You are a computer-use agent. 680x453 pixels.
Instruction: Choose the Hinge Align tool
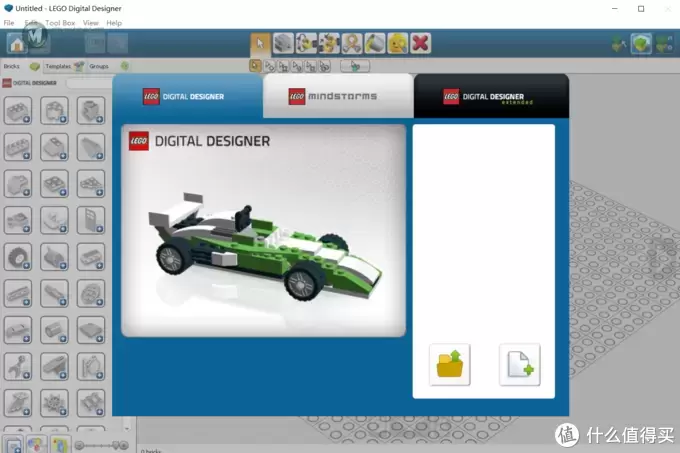pyautogui.click(x=329, y=43)
